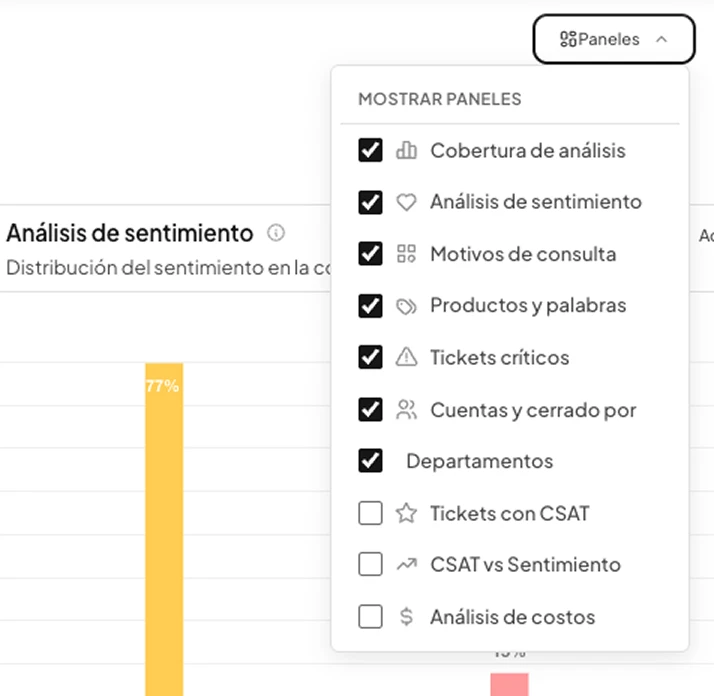Click the grid icon beside Motivos de consulta

click(406, 254)
